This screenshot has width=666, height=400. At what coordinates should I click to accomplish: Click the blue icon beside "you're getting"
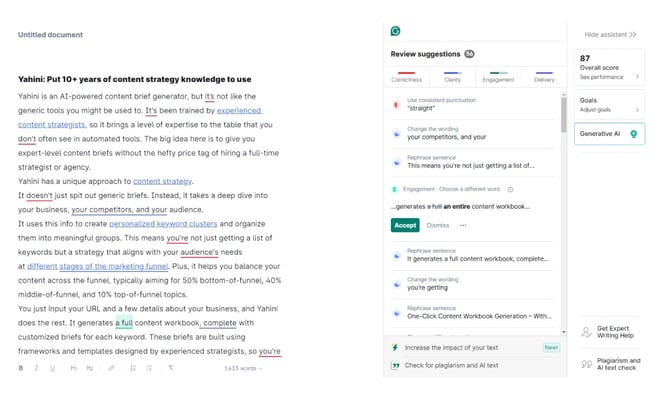tap(397, 285)
